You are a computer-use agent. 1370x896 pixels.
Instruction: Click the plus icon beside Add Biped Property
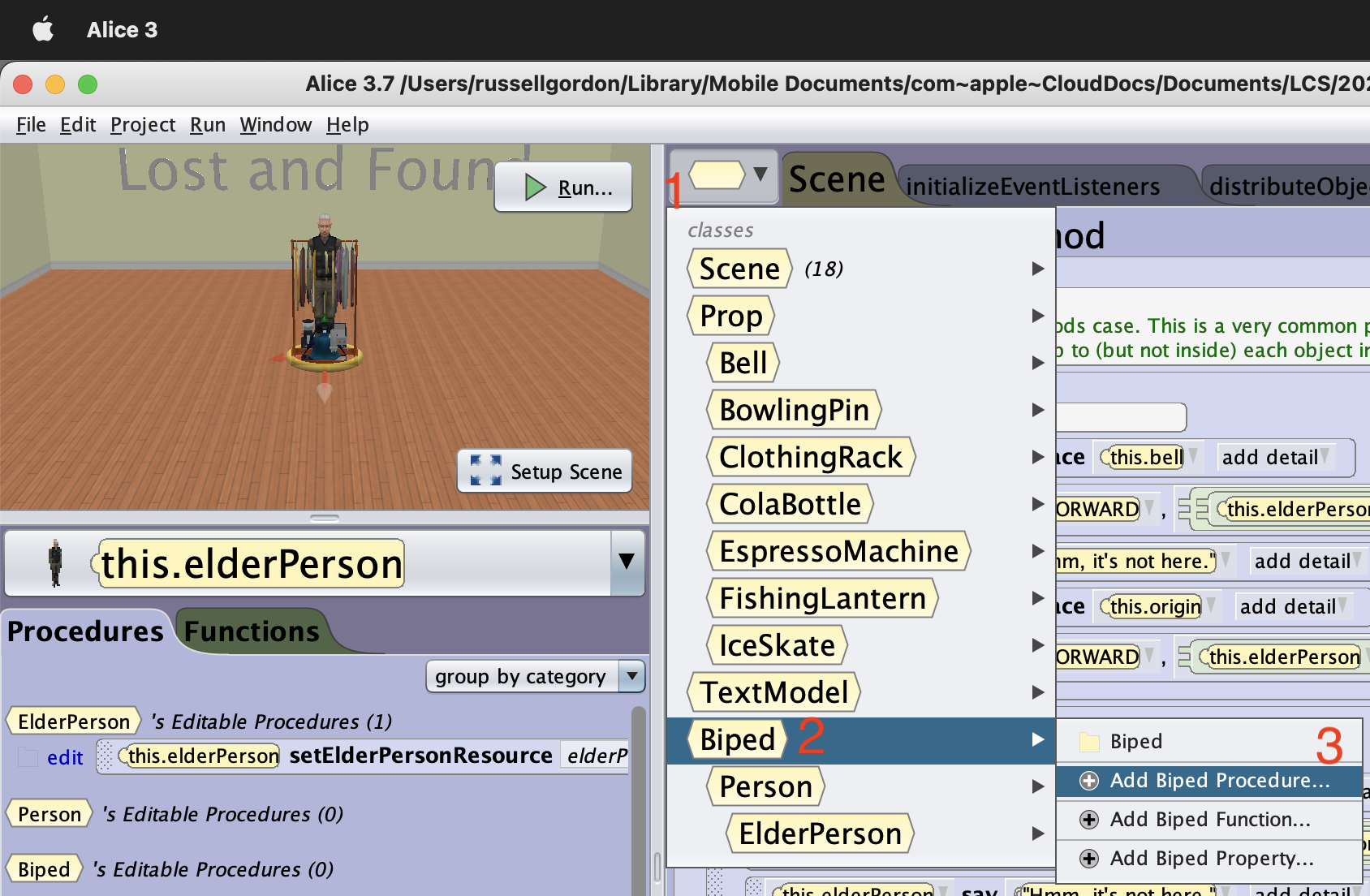point(1088,858)
